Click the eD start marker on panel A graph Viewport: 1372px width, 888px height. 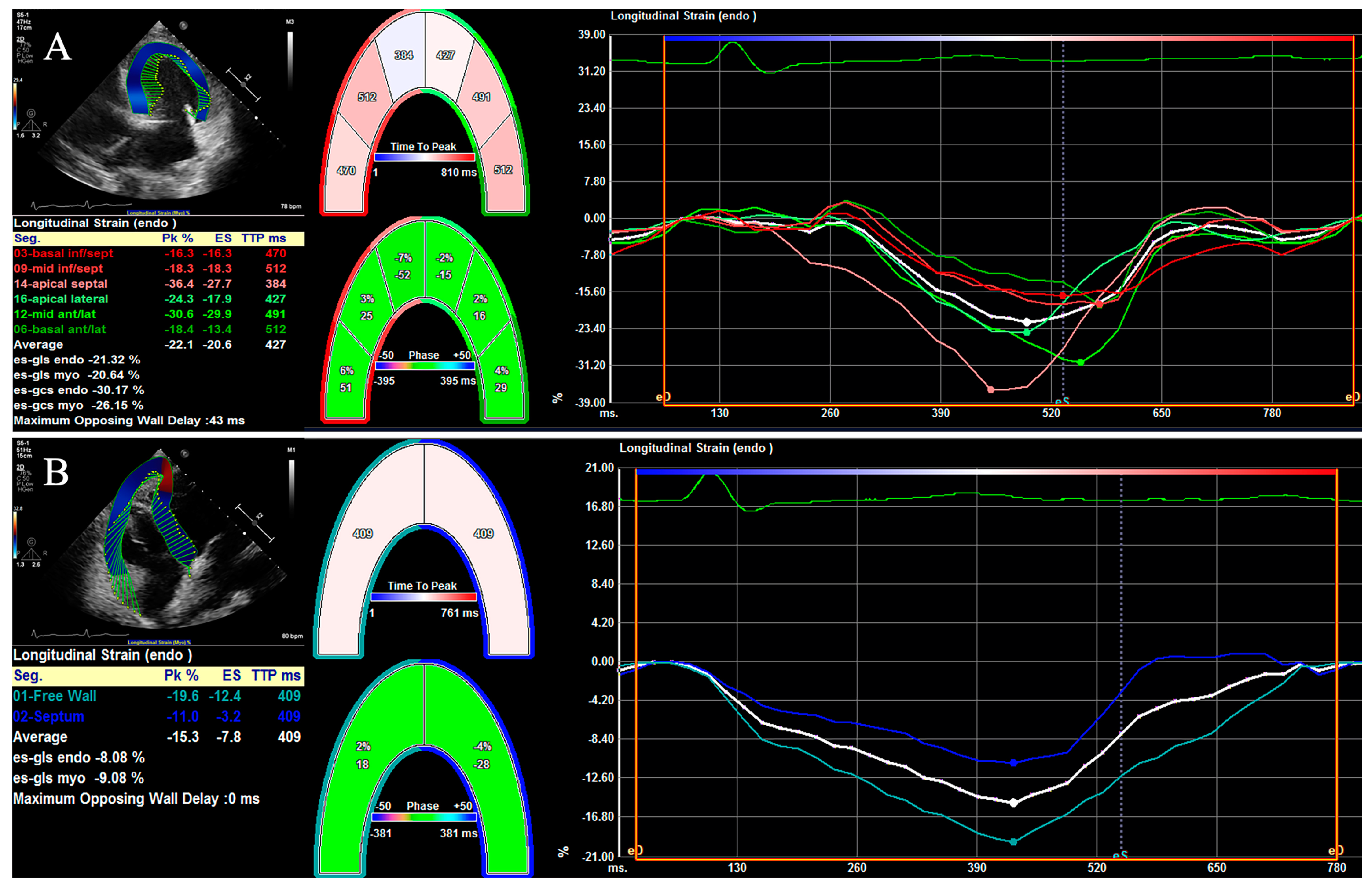663,397
